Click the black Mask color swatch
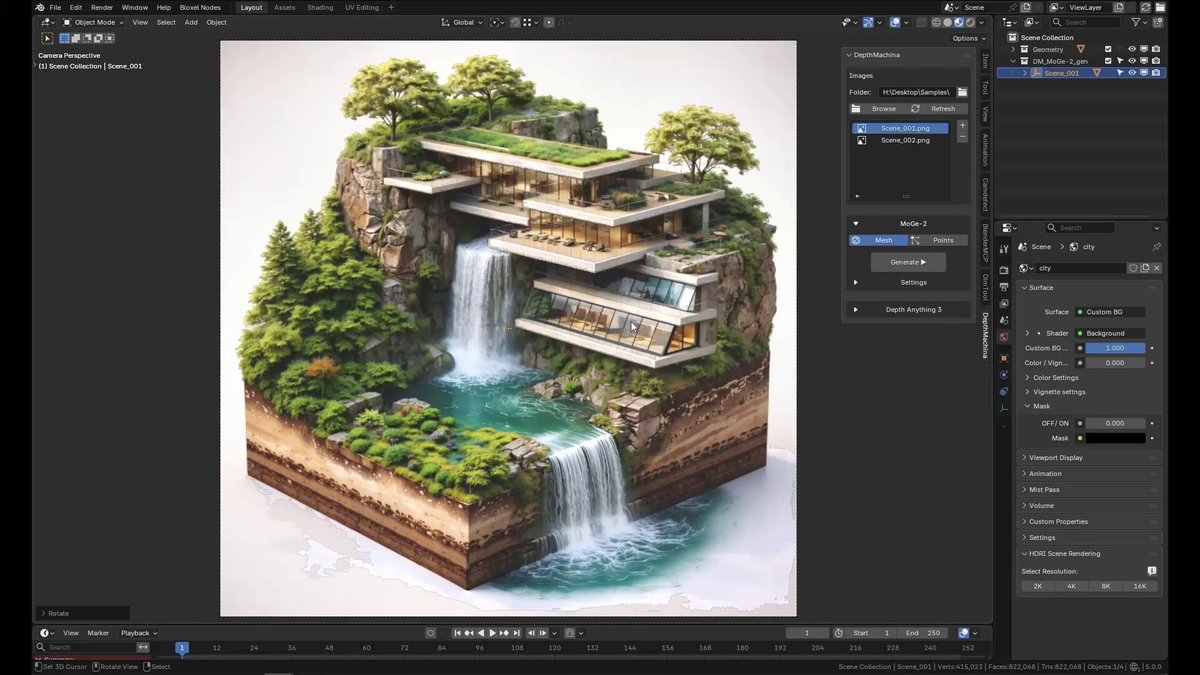 (x=1115, y=439)
